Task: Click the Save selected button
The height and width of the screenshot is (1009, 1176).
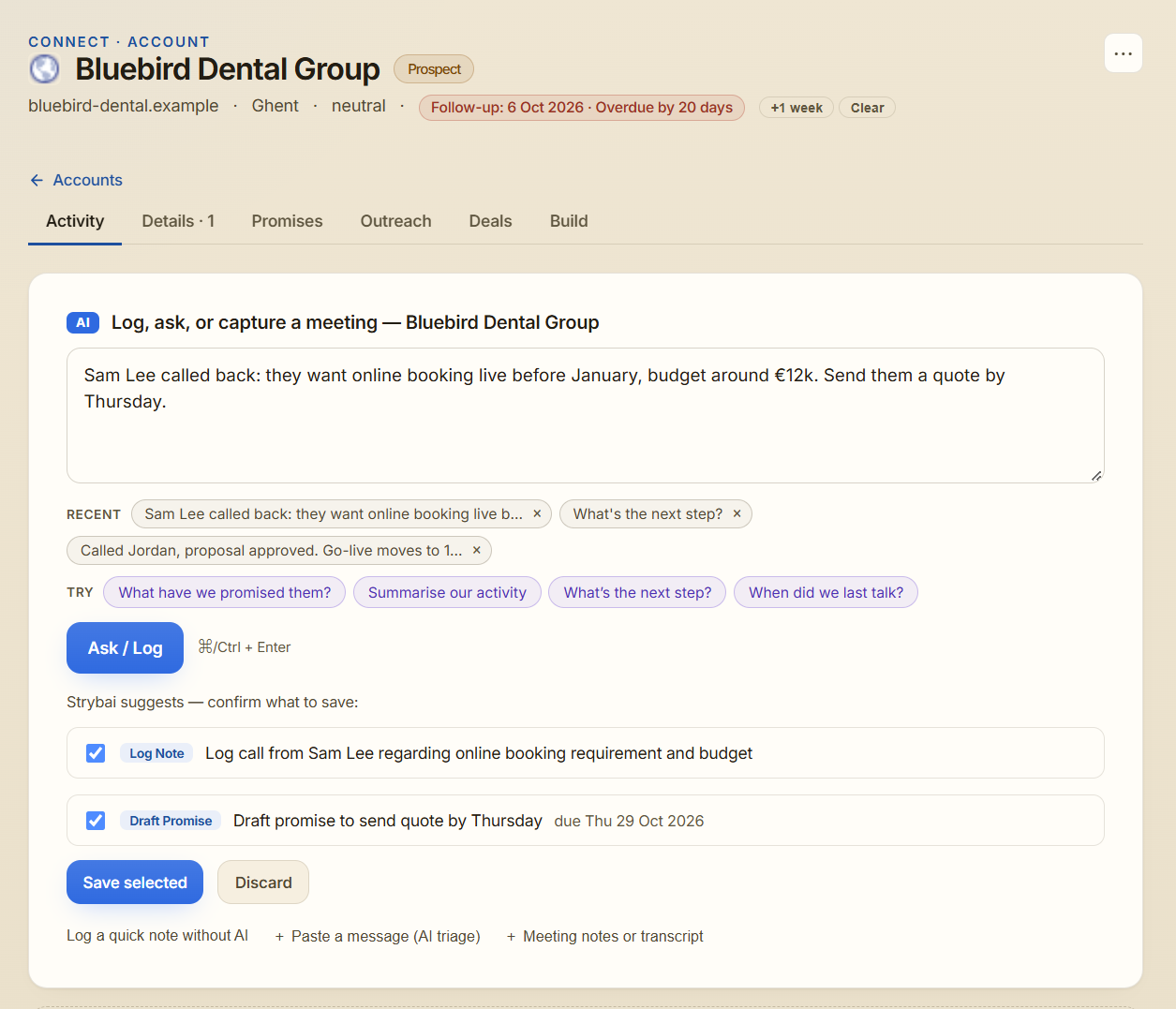Action: pos(135,883)
